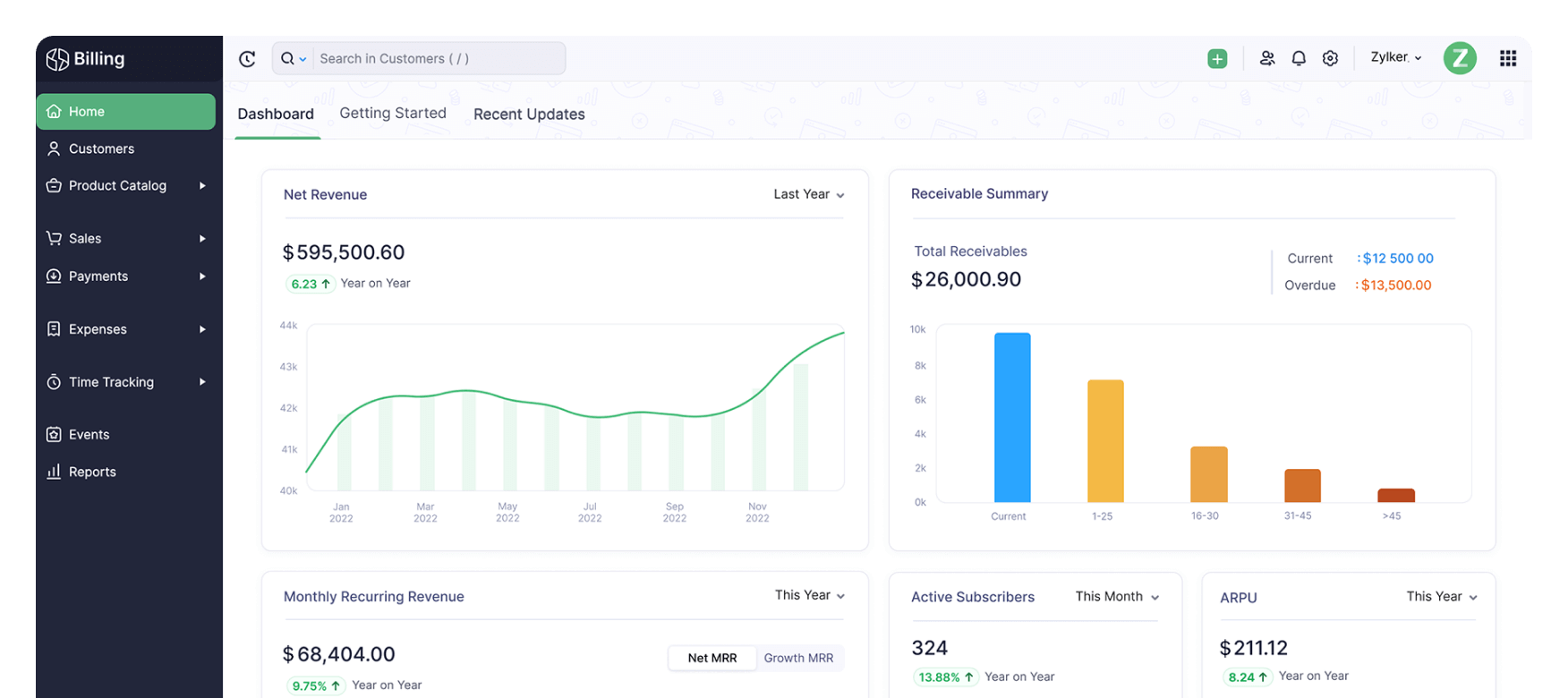Open the users and referrals icon

click(1267, 59)
